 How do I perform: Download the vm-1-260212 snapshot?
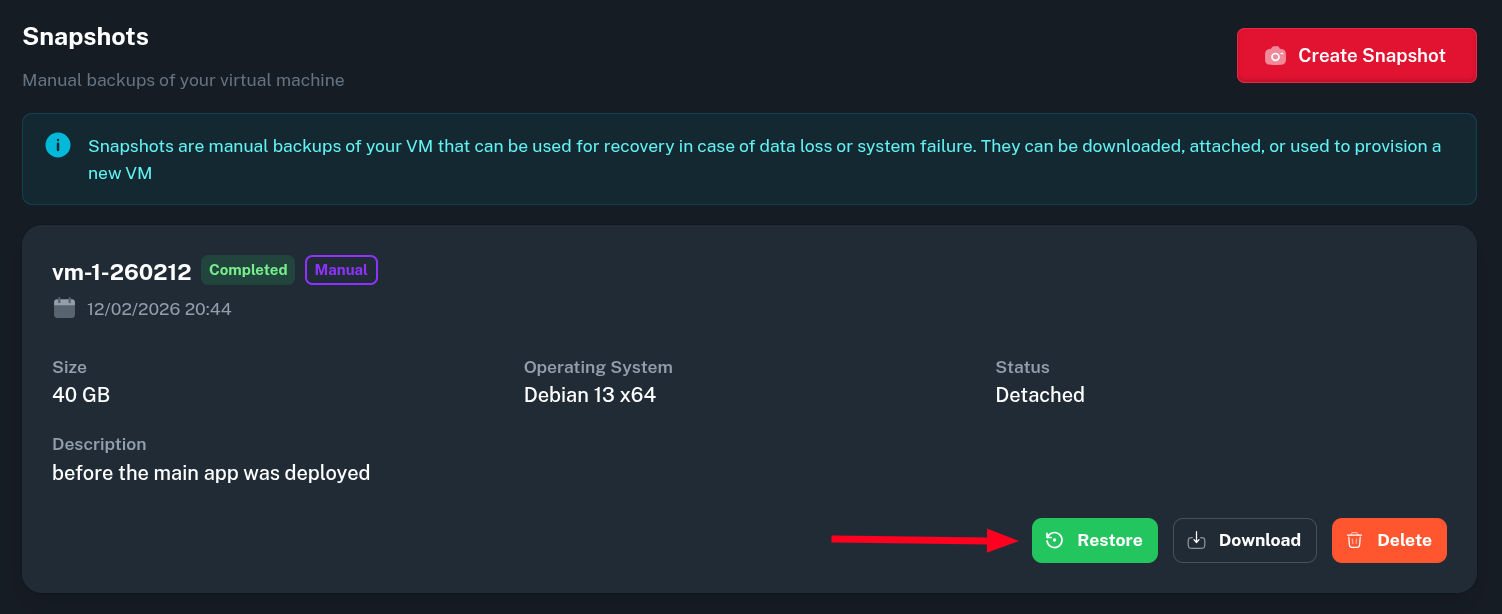pos(1244,540)
